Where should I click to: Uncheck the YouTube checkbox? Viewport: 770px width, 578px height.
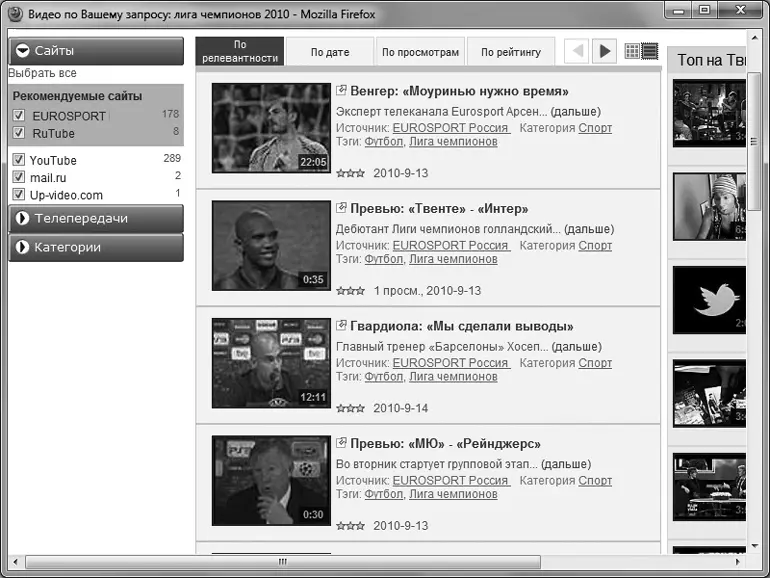pyautogui.click(x=19, y=160)
